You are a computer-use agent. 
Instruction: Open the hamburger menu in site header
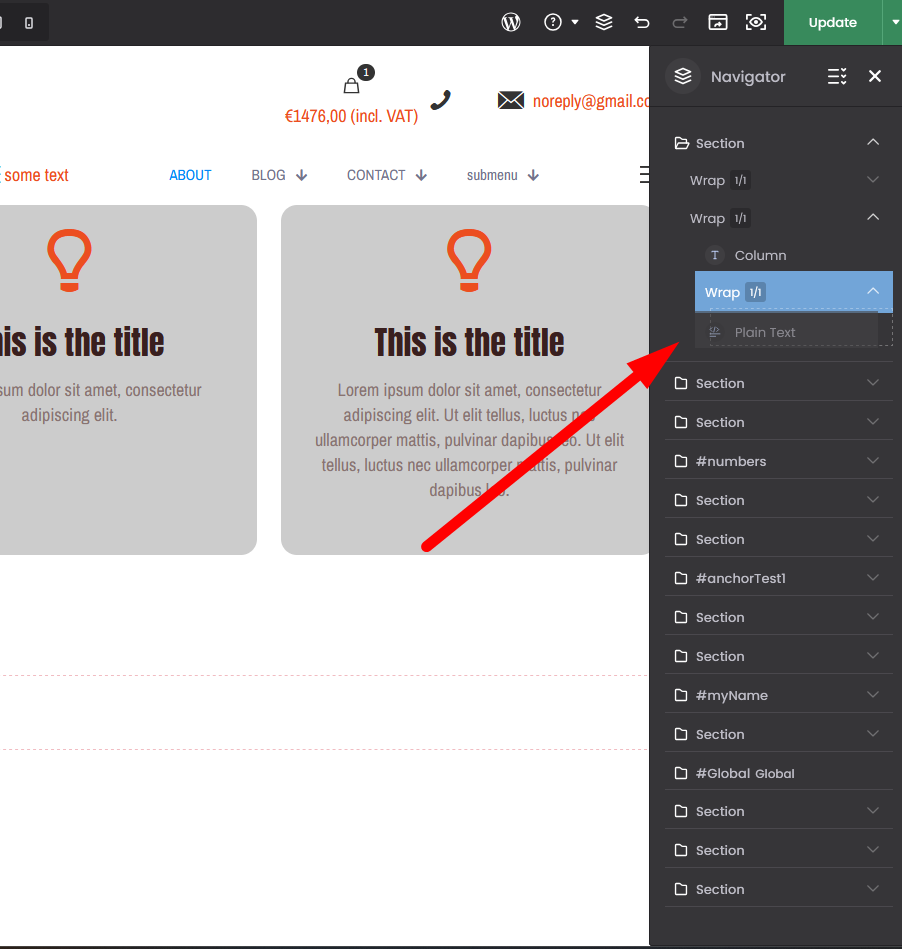[x=645, y=175]
